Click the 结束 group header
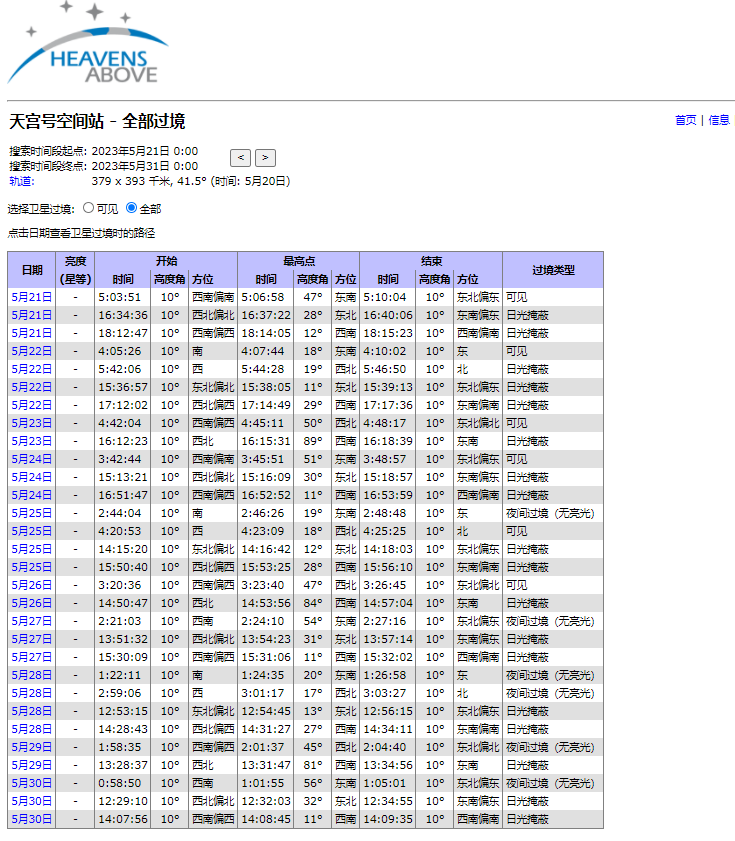 (x=431, y=261)
